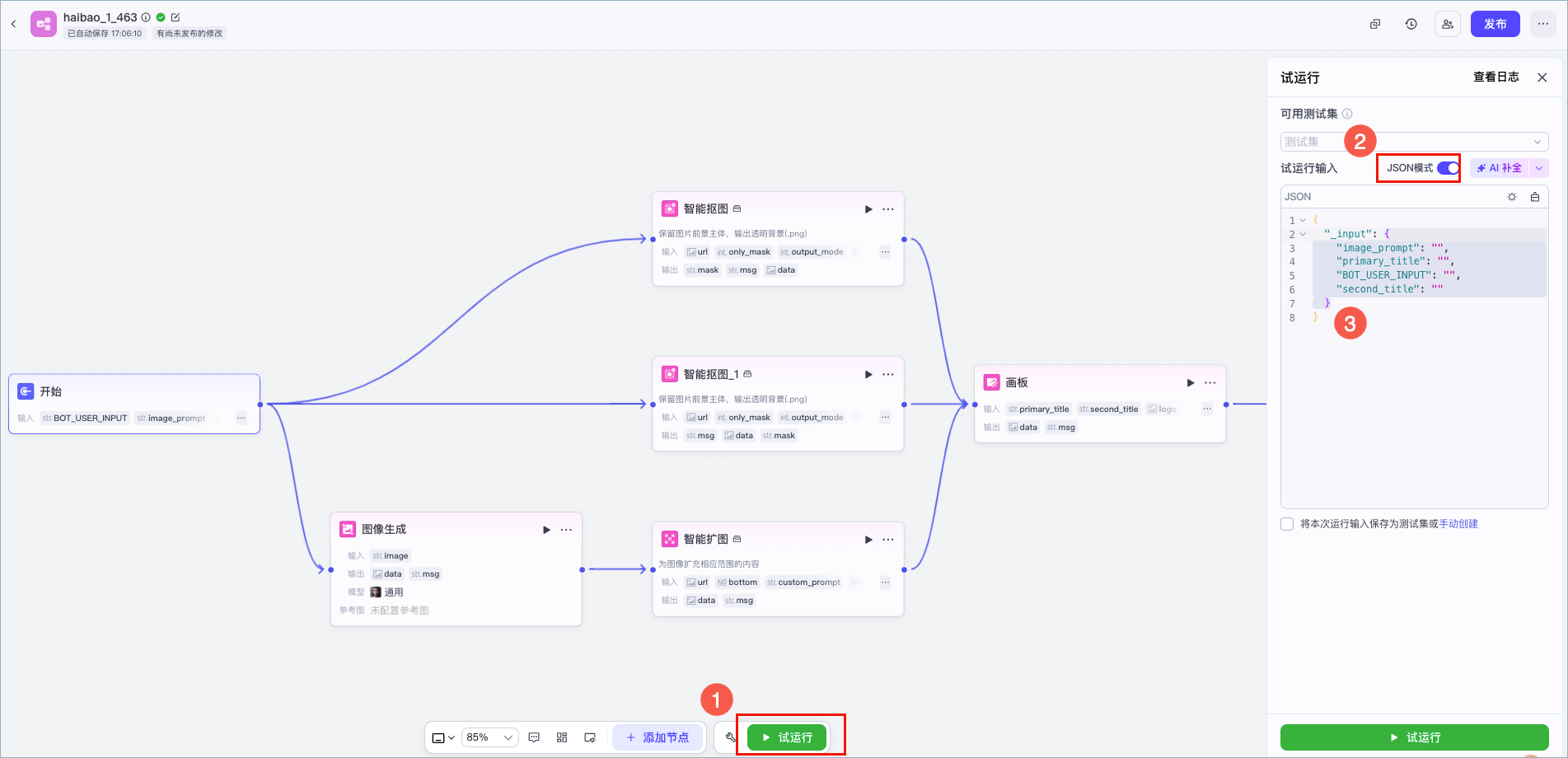The height and width of the screenshot is (758, 1568).
Task: Open the collaborators people icon
Action: tap(1448, 24)
